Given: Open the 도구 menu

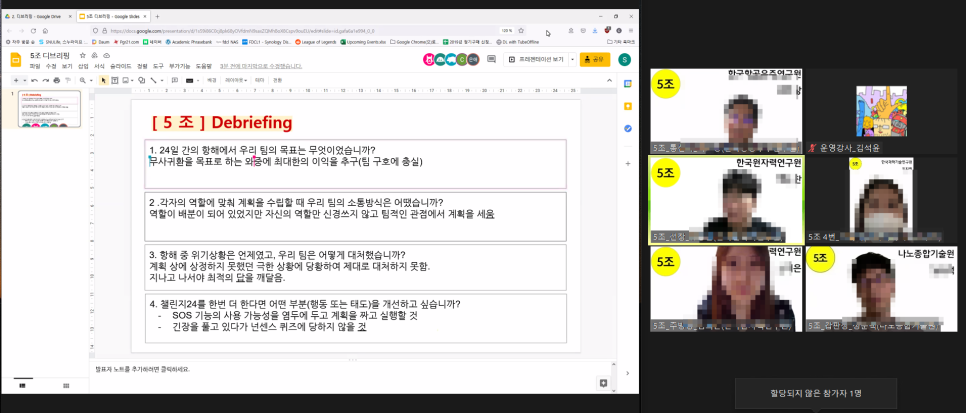Looking at the screenshot, I should (x=158, y=65).
